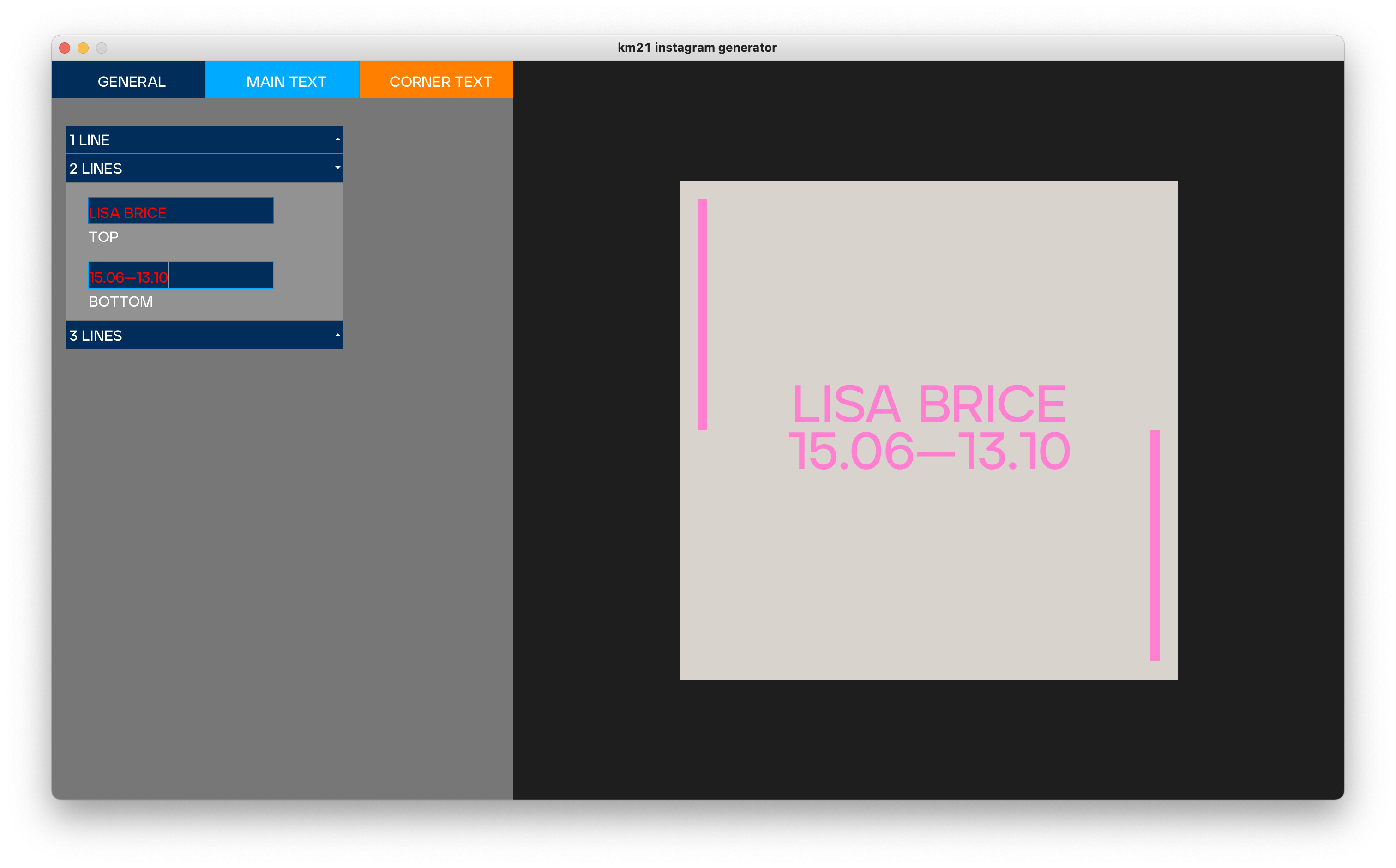The height and width of the screenshot is (868, 1396).
Task: Click the arrow icon on 1 LINE bar
Action: [337, 139]
